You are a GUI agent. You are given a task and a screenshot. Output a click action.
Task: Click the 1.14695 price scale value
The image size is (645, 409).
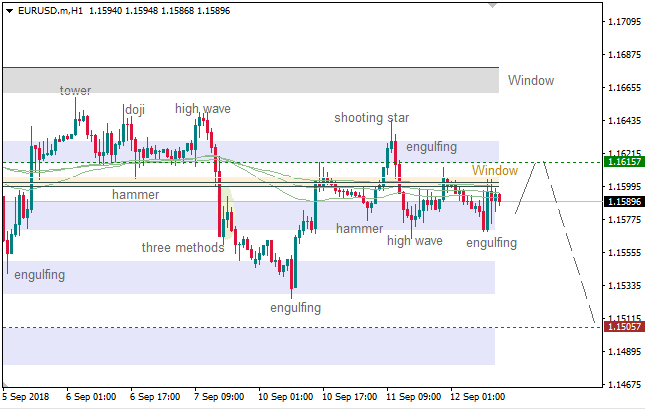click(x=623, y=384)
